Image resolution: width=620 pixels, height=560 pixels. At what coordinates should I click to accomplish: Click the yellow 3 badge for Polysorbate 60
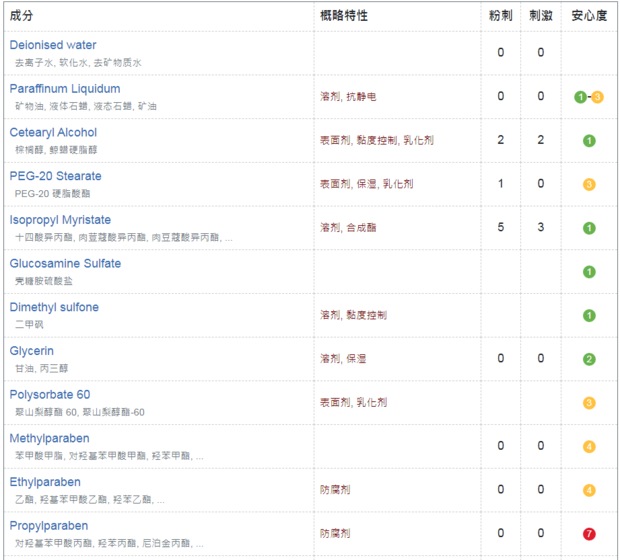pos(589,403)
